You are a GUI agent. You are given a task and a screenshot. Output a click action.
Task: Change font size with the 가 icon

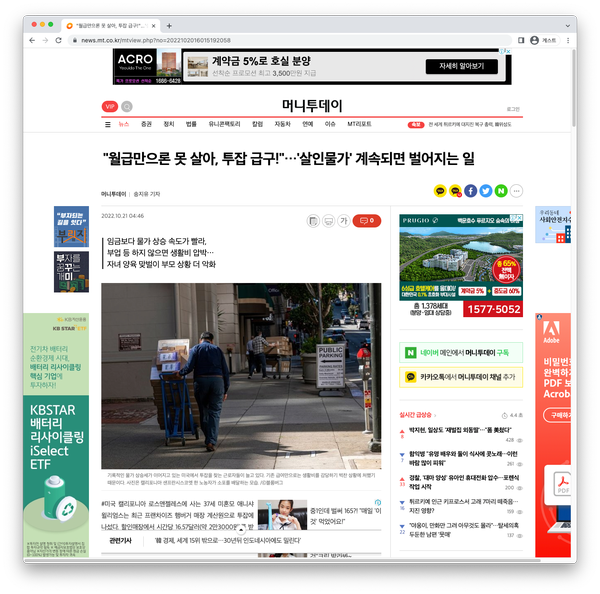(344, 221)
